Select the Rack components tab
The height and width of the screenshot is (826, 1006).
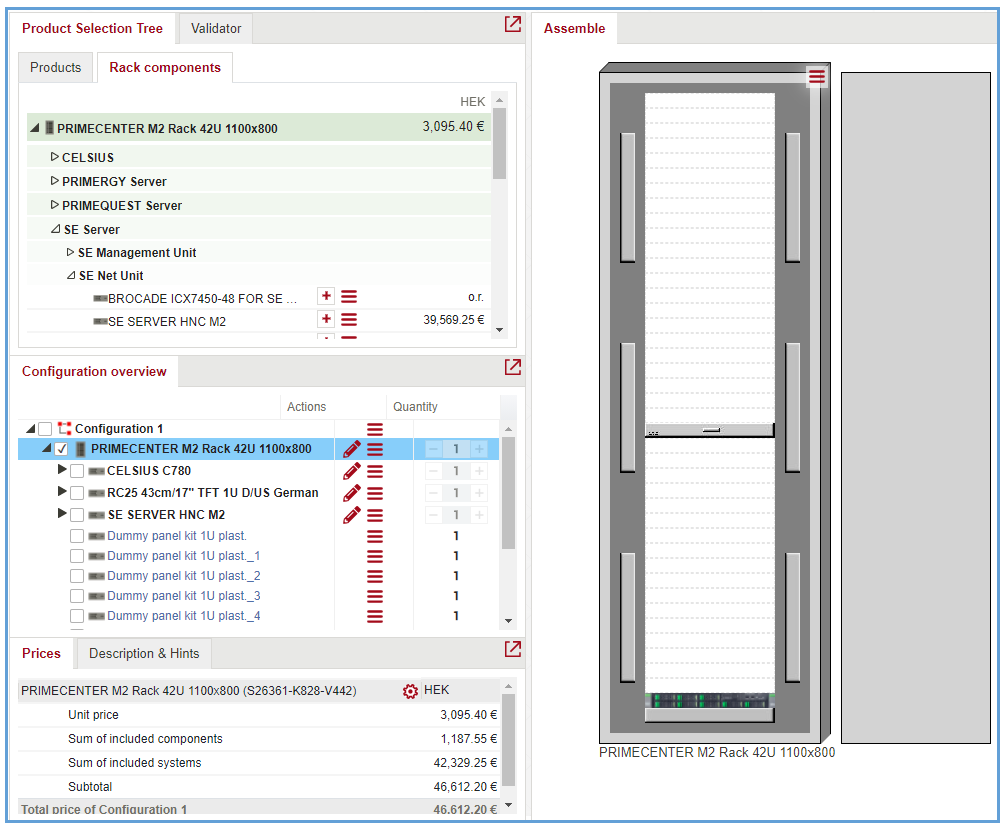click(165, 67)
